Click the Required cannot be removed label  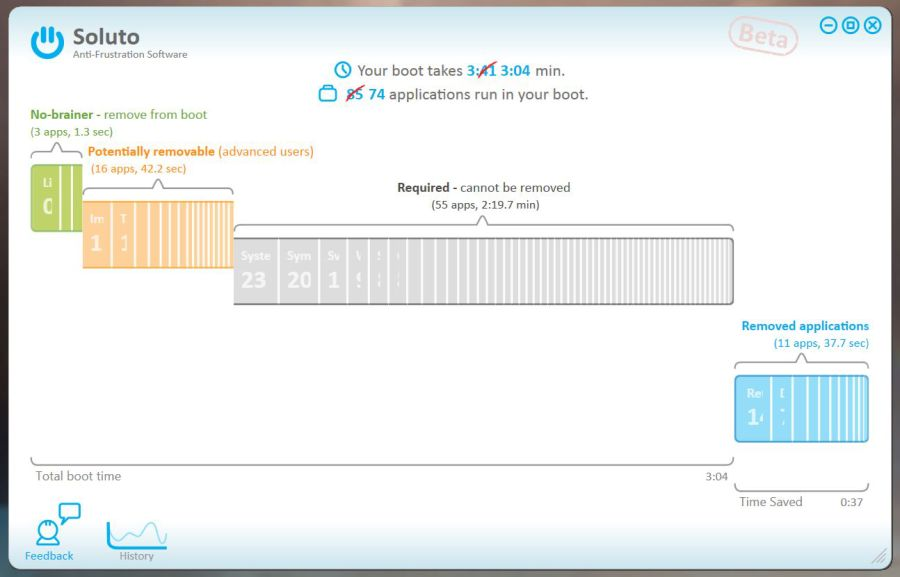(484, 188)
